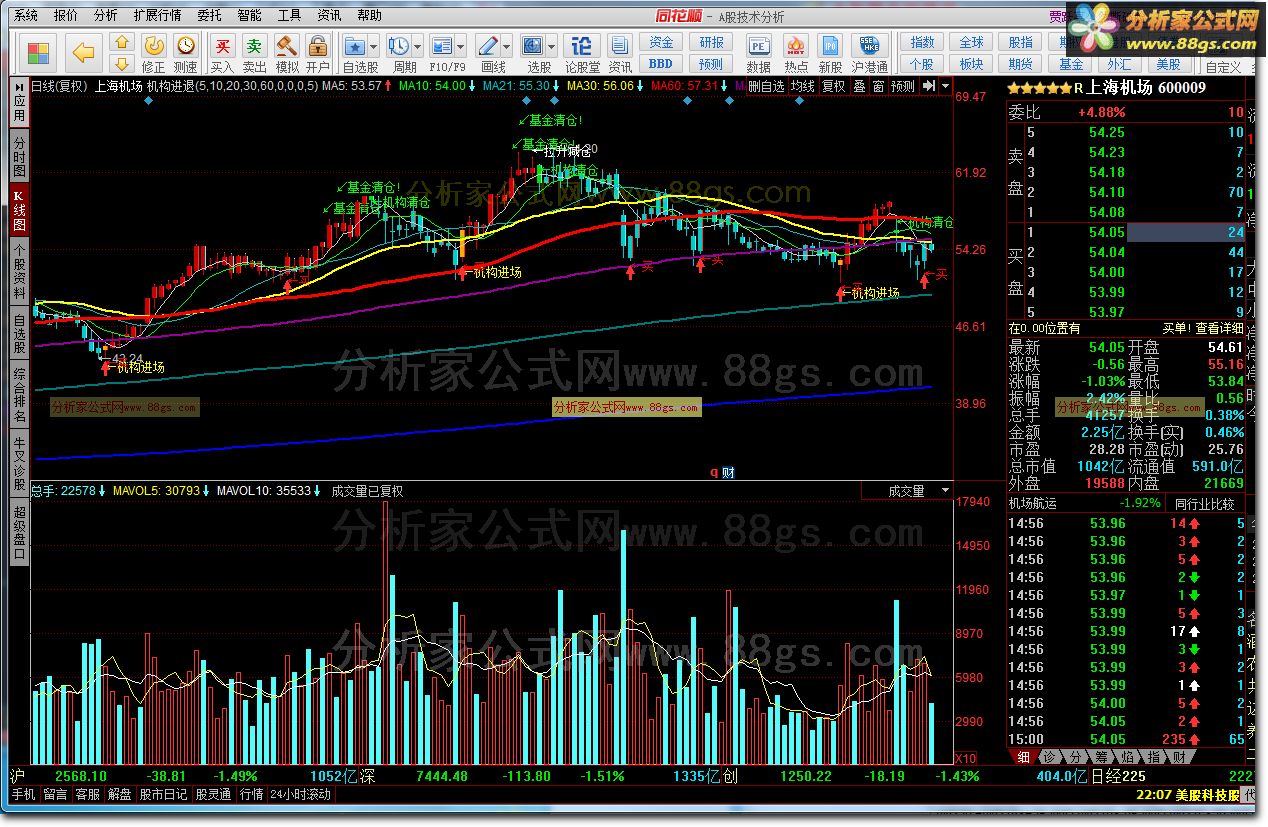Toggle 复权 price adjustment
This screenshot has height=827, width=1268.
point(833,87)
